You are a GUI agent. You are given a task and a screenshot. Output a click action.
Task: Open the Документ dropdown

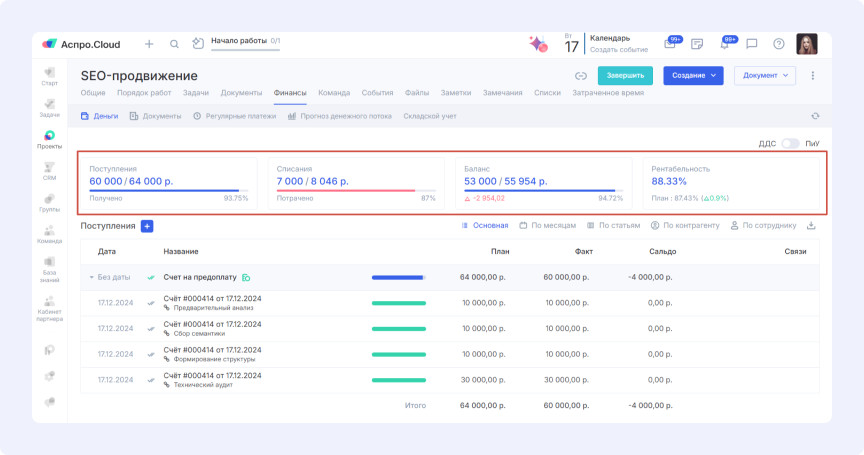tap(764, 75)
